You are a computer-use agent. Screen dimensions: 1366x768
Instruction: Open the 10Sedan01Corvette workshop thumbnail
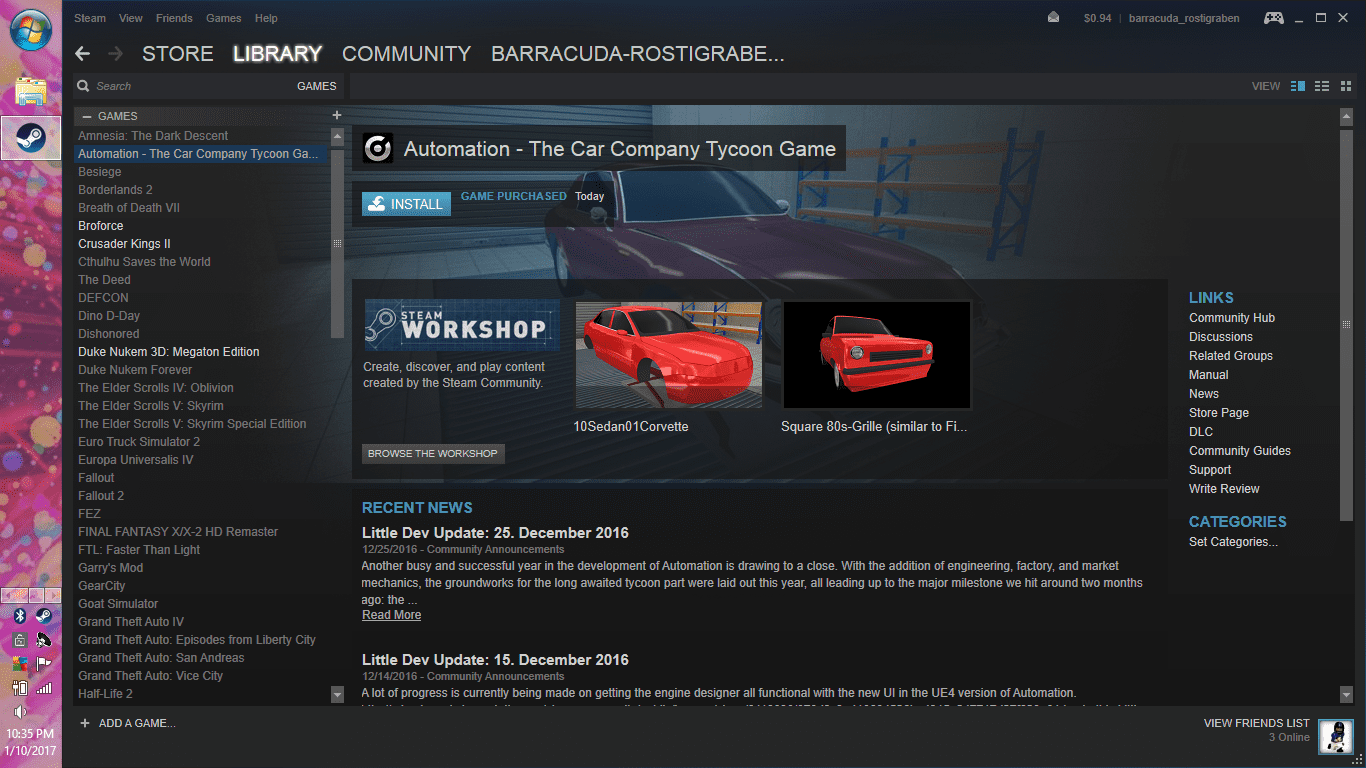(668, 355)
